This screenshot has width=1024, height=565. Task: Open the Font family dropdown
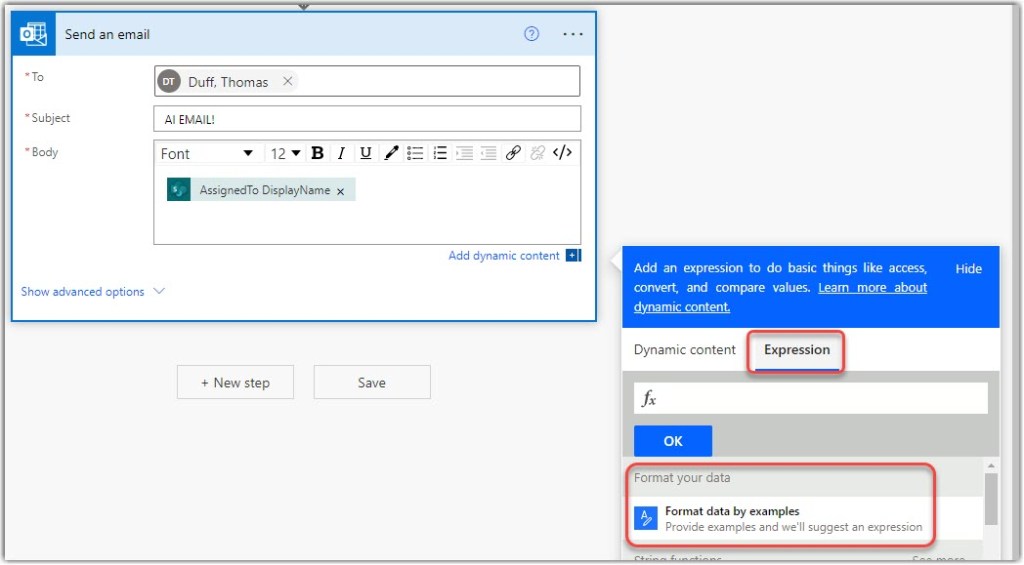[207, 153]
